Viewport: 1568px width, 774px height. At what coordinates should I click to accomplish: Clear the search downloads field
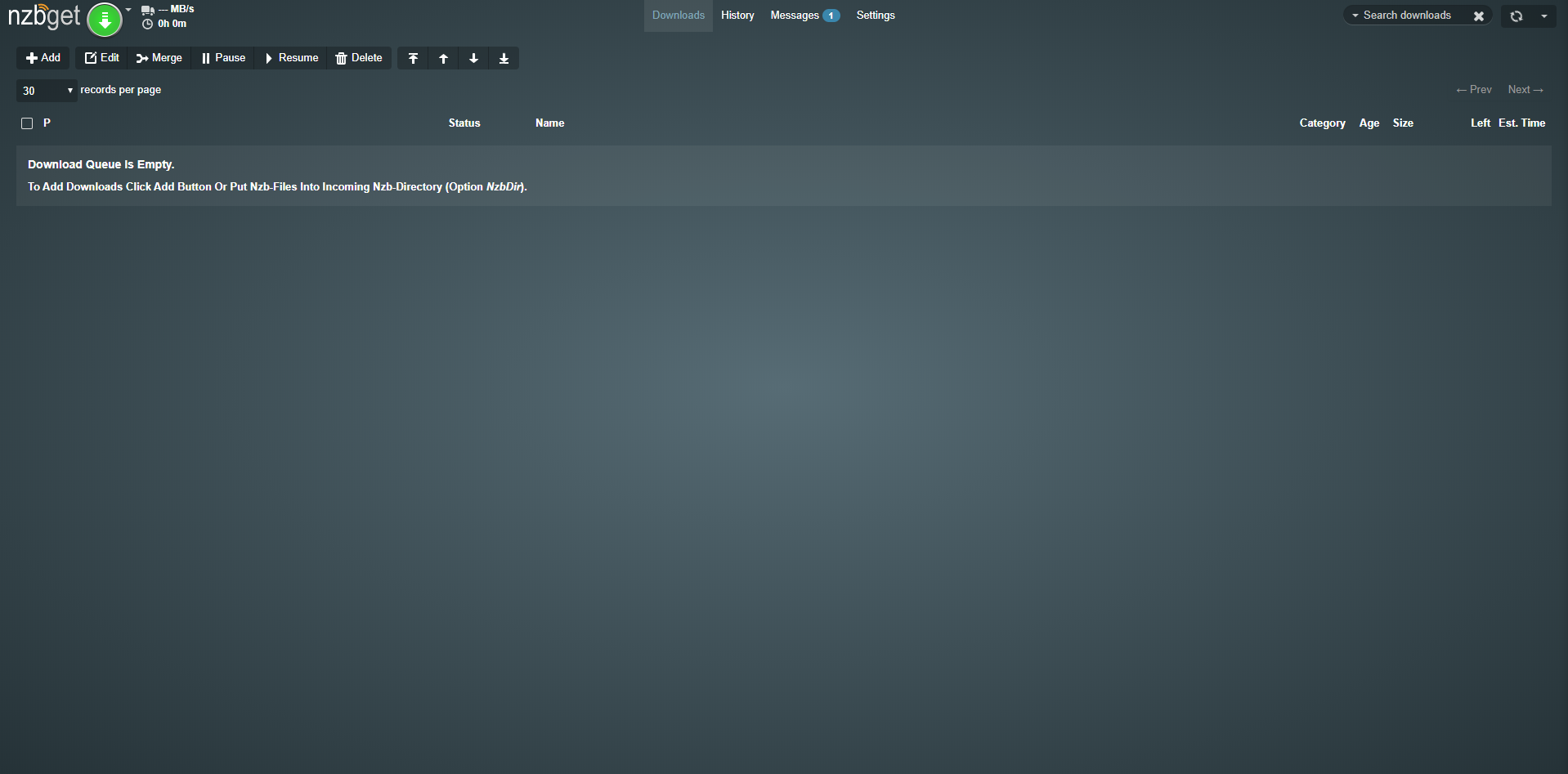pos(1479,16)
